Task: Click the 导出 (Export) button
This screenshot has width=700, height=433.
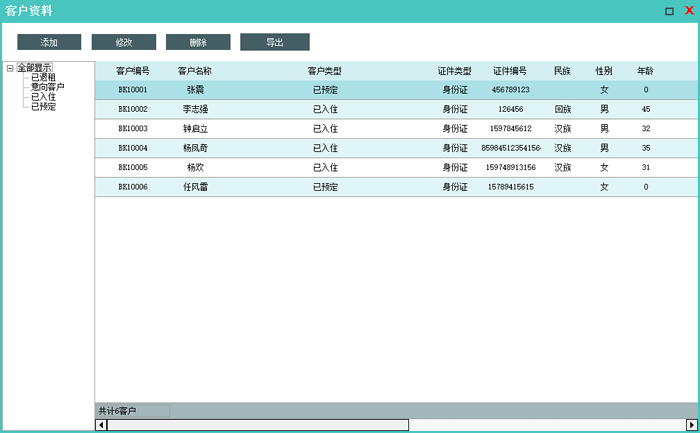Action: [x=274, y=42]
